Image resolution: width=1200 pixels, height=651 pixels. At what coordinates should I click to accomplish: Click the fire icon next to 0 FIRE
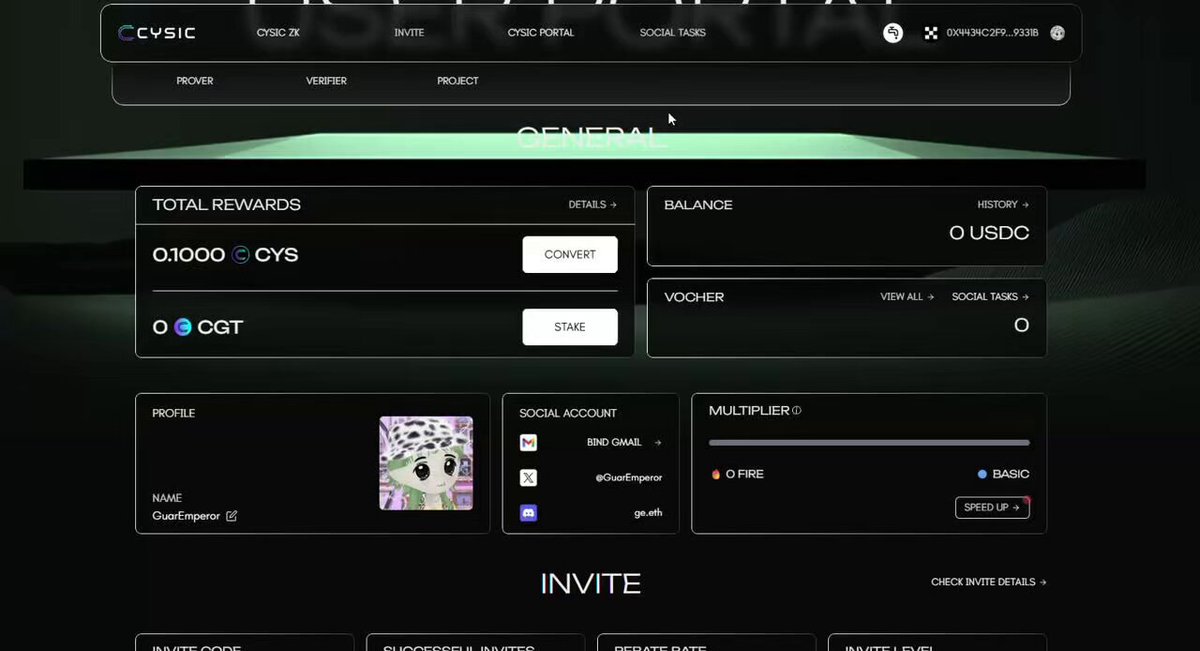[716, 474]
